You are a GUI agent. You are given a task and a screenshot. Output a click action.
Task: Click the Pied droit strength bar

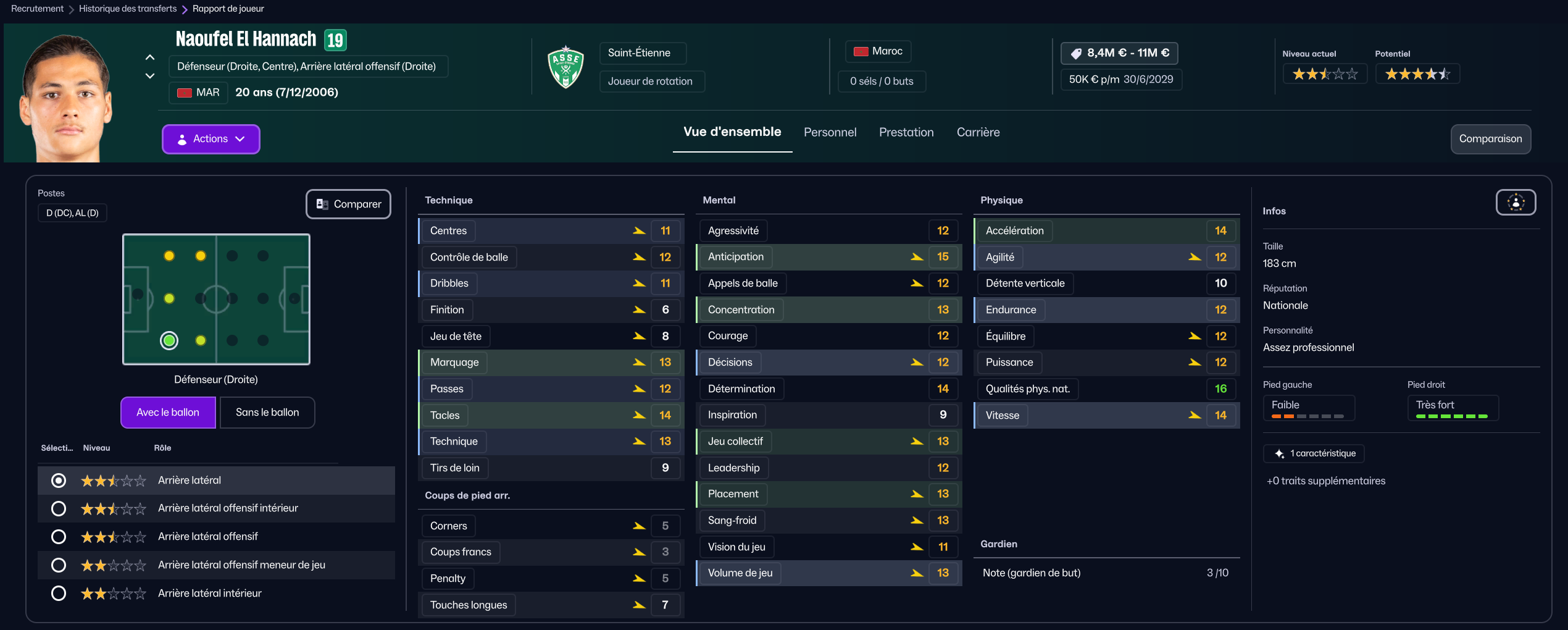tap(1452, 416)
